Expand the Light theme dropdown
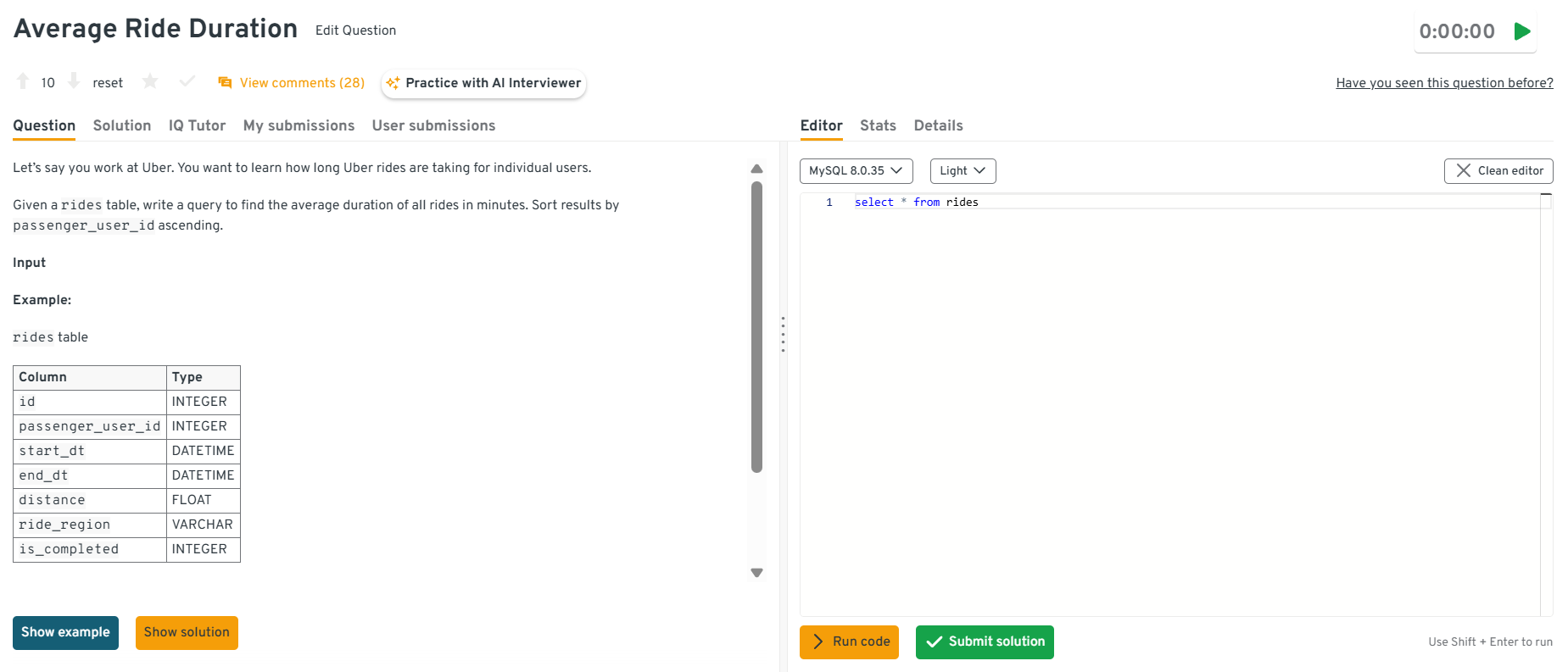1568x672 pixels. (x=963, y=171)
